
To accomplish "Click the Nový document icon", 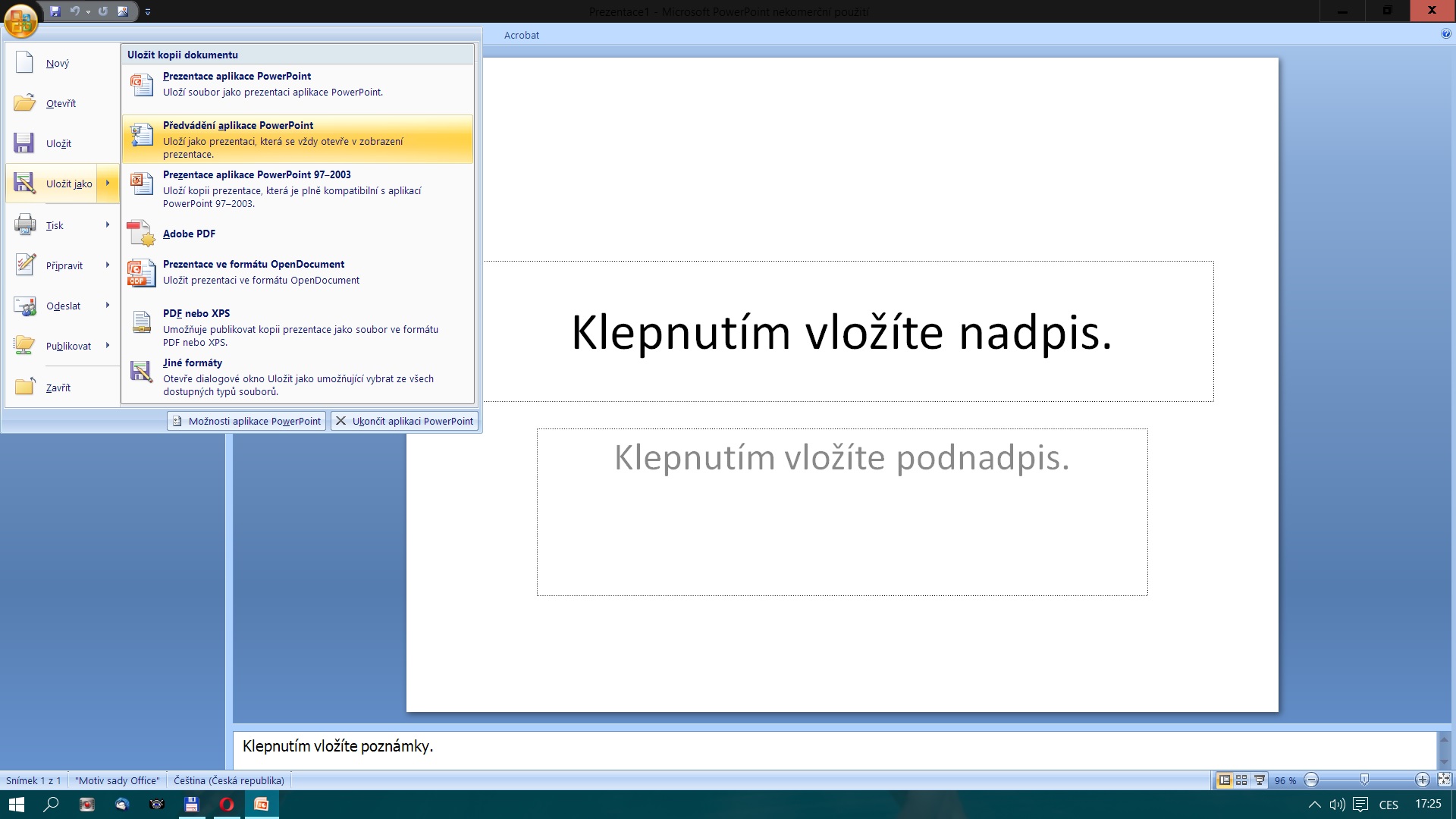I will [24, 63].
